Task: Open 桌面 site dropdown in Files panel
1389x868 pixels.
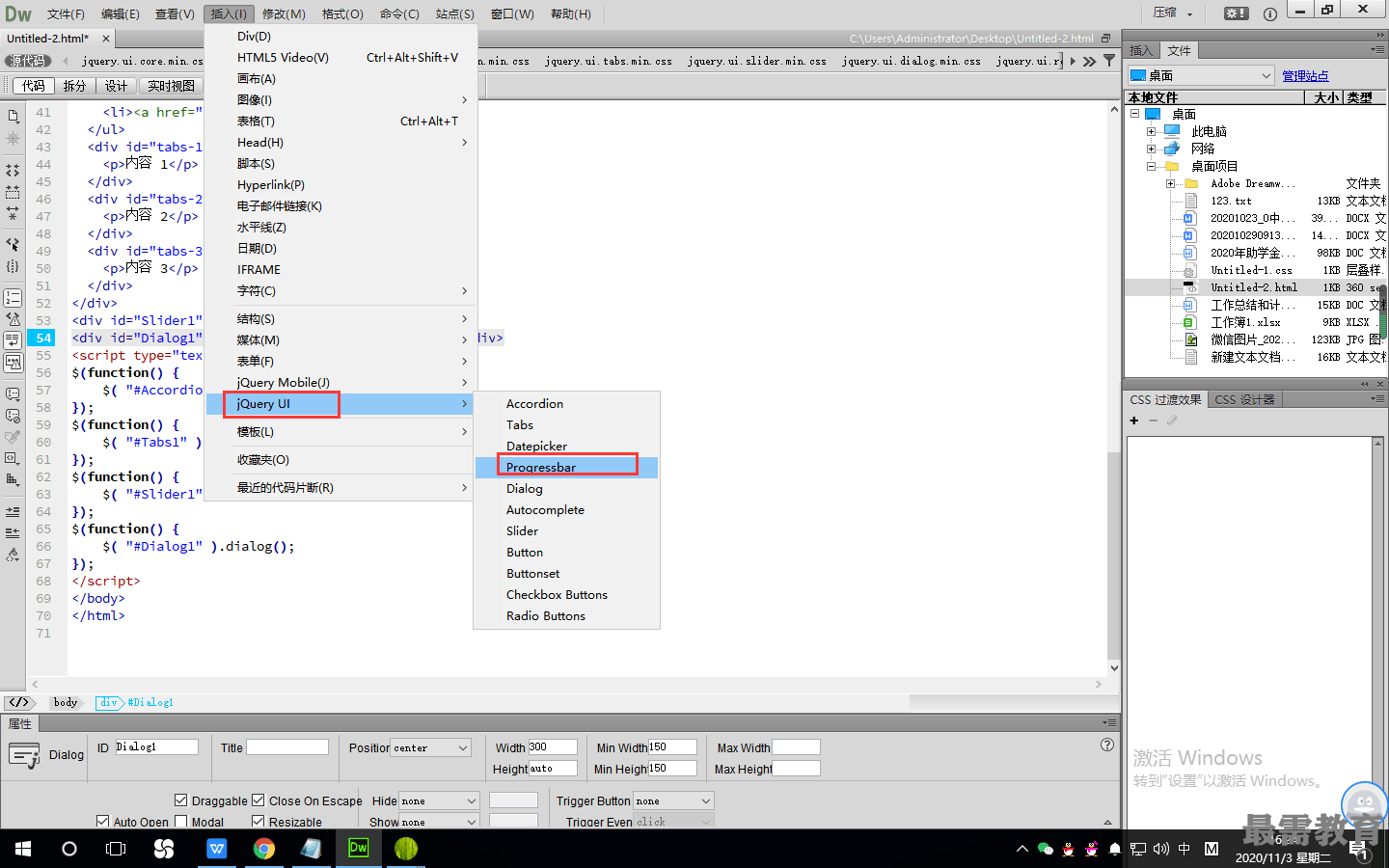Action: tap(1201, 75)
